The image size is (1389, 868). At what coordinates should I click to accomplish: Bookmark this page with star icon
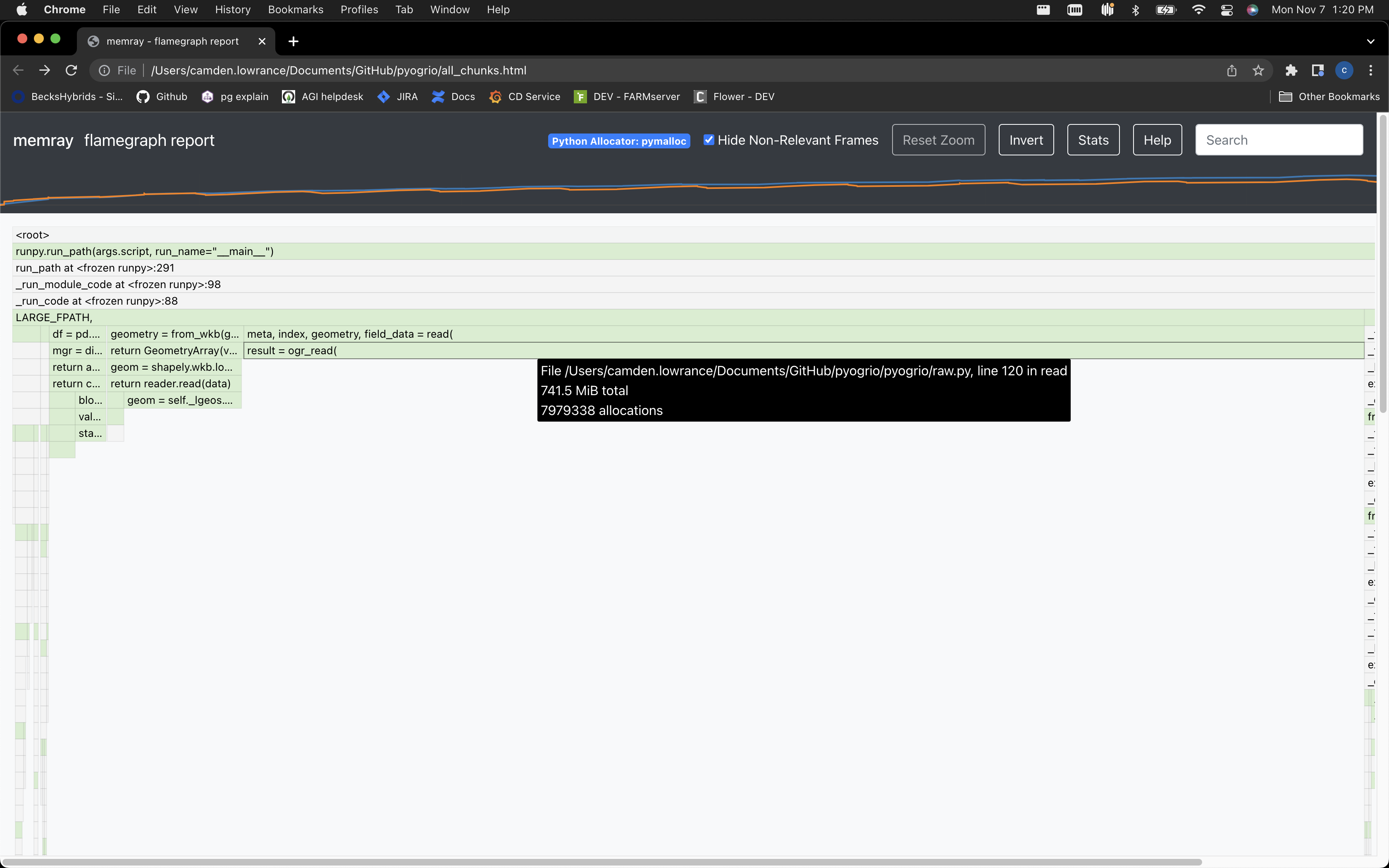click(x=1258, y=70)
